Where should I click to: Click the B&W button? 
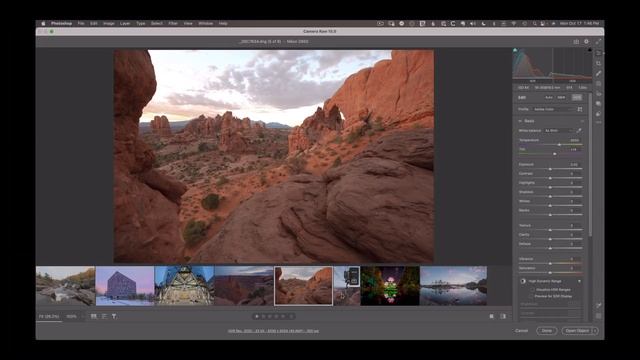coord(562,98)
